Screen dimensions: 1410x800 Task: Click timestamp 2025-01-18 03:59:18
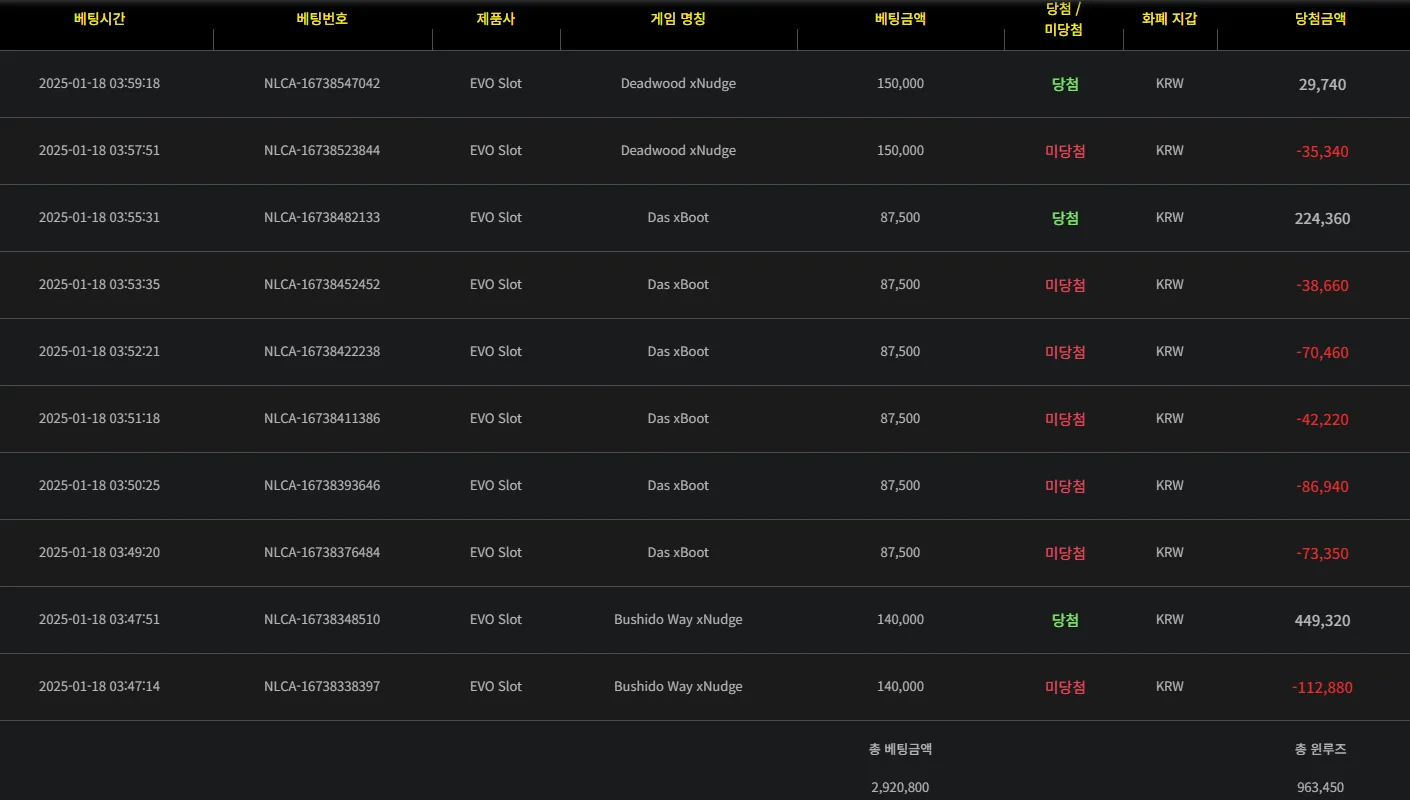[99, 84]
